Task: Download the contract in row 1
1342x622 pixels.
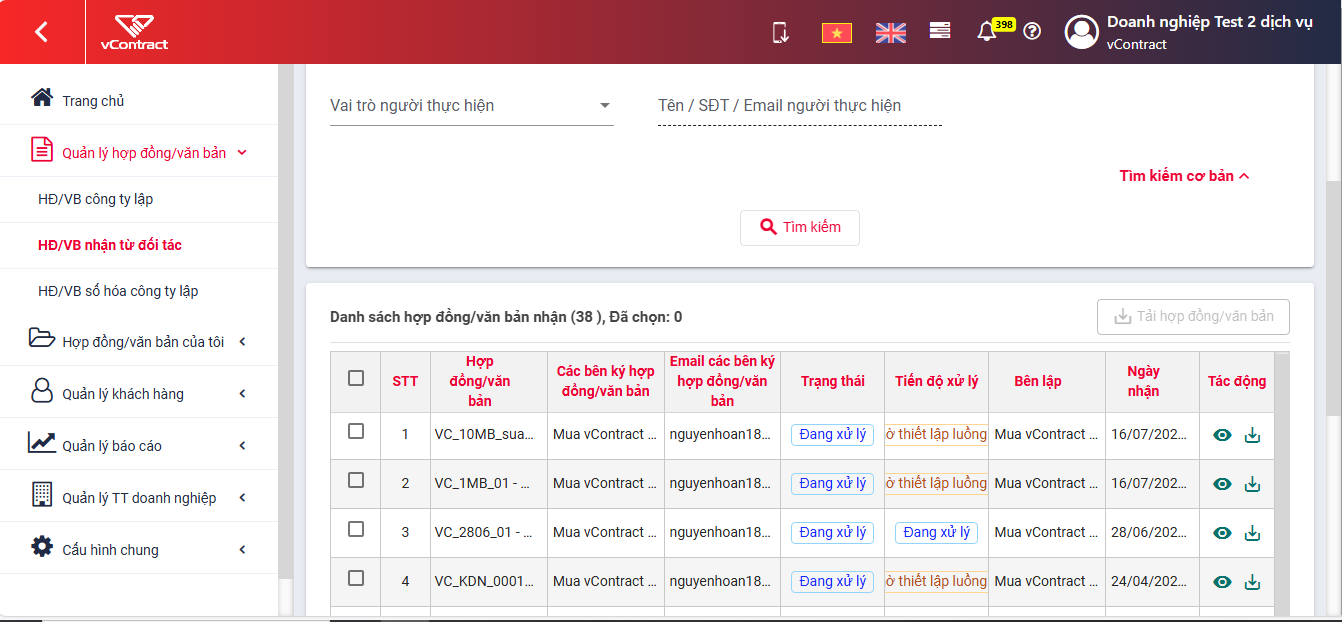Action: tap(1252, 435)
